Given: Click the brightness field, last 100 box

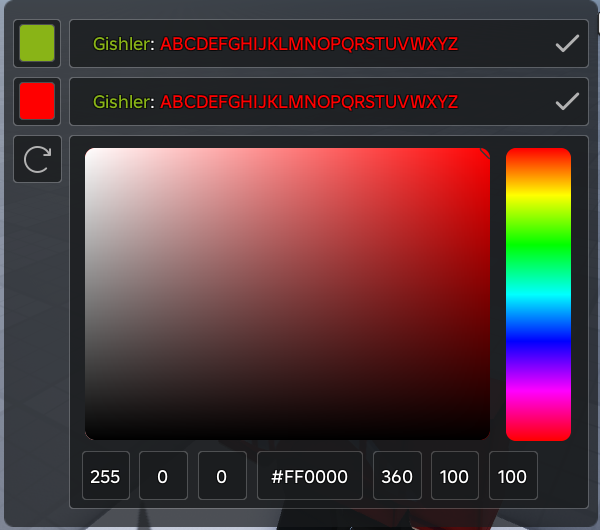Looking at the screenshot, I should tap(513, 476).
